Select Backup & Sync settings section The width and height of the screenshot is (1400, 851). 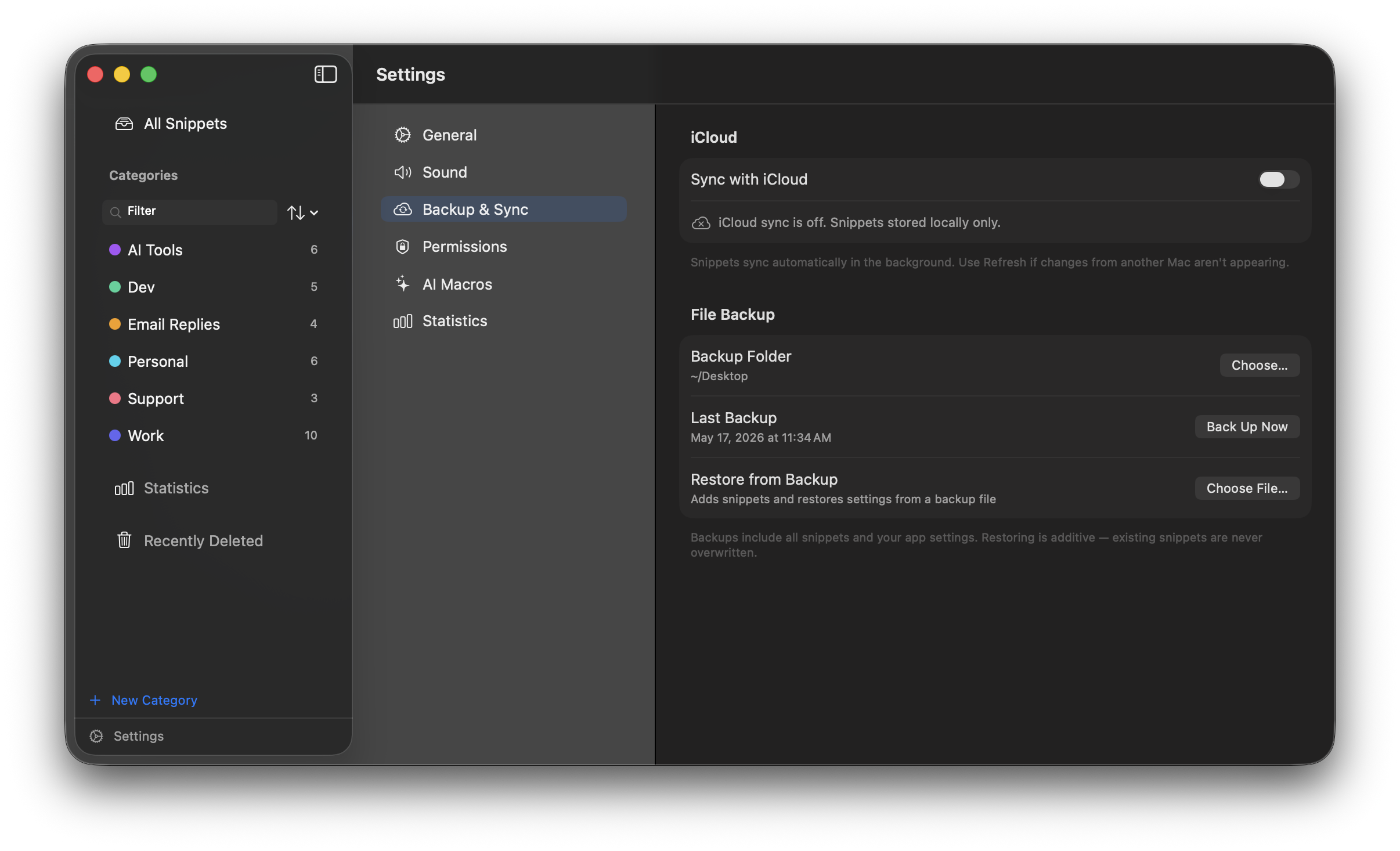[x=503, y=210]
